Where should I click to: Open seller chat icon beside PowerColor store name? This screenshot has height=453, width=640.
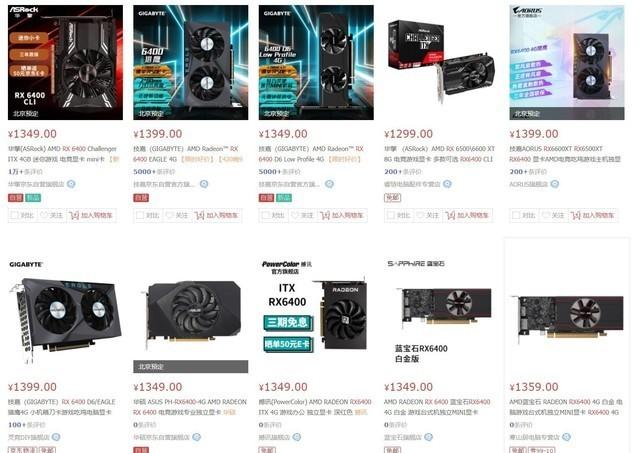click(x=297, y=437)
